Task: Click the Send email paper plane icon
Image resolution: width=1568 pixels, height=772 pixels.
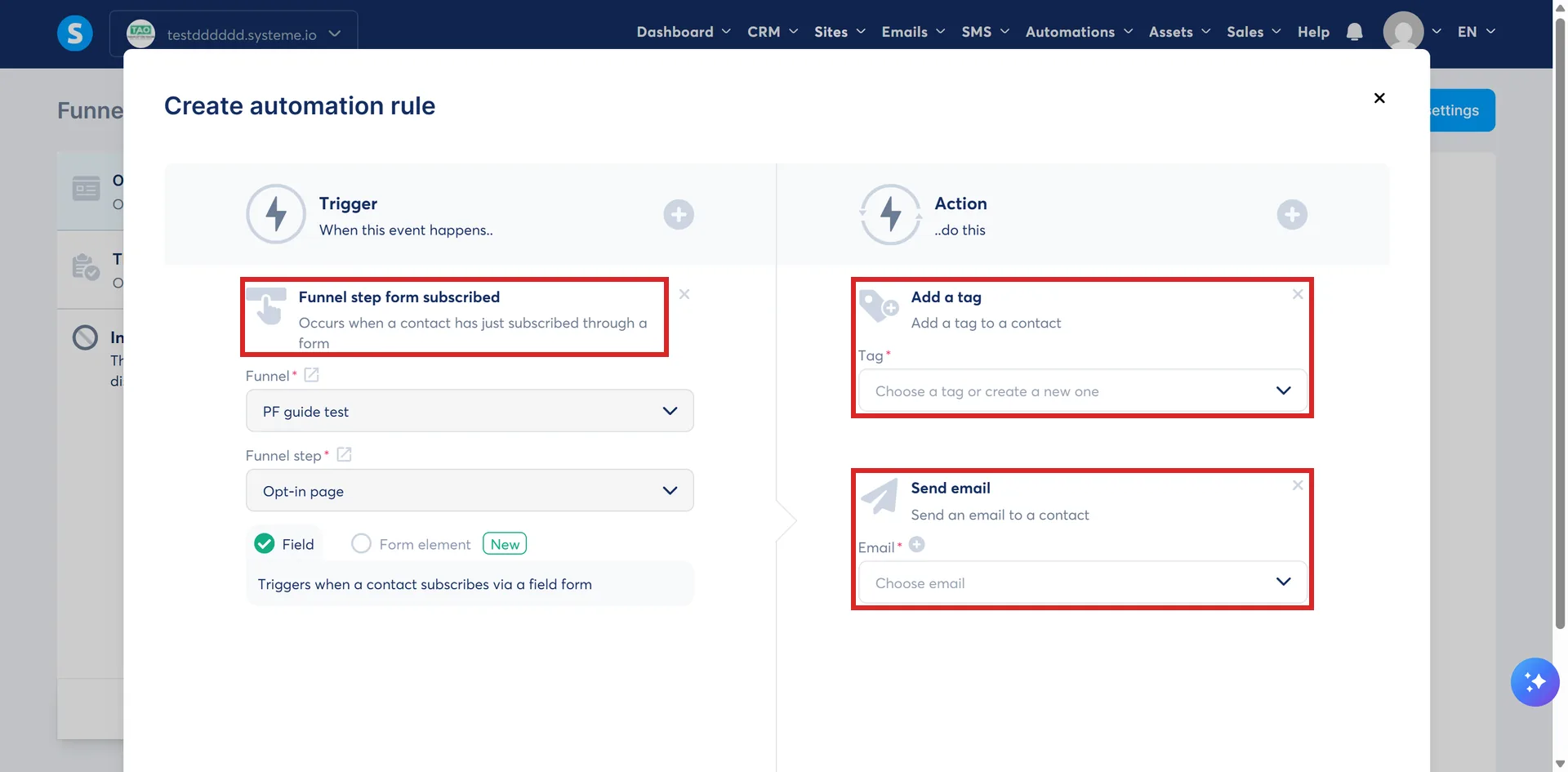Action: click(x=880, y=496)
